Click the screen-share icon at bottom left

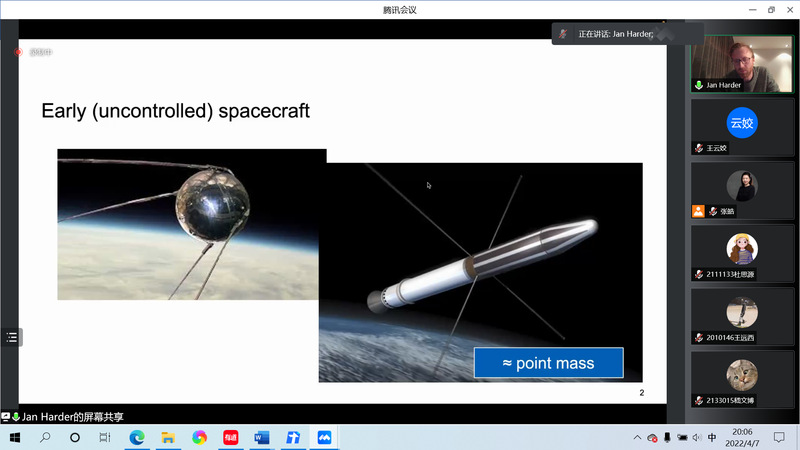(x=6, y=417)
